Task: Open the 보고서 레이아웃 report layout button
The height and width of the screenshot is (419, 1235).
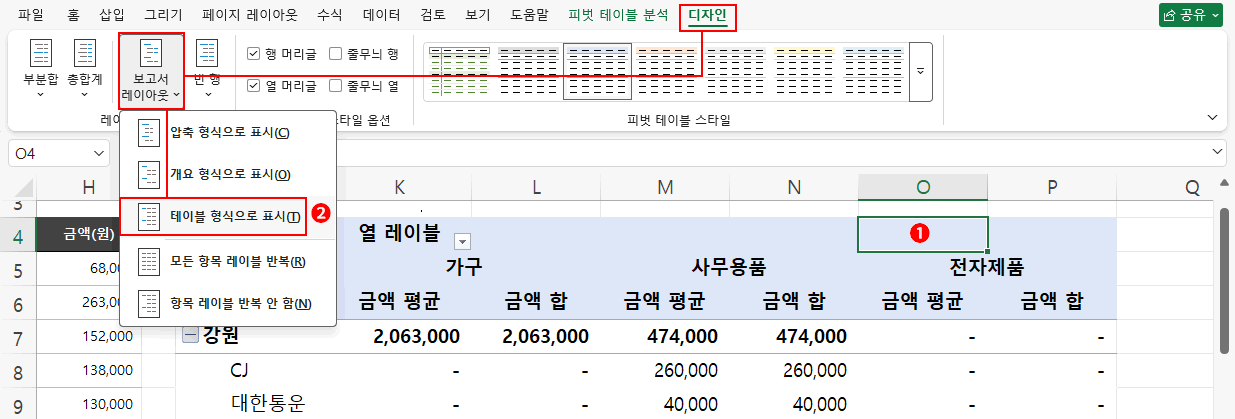Action: click(151, 69)
